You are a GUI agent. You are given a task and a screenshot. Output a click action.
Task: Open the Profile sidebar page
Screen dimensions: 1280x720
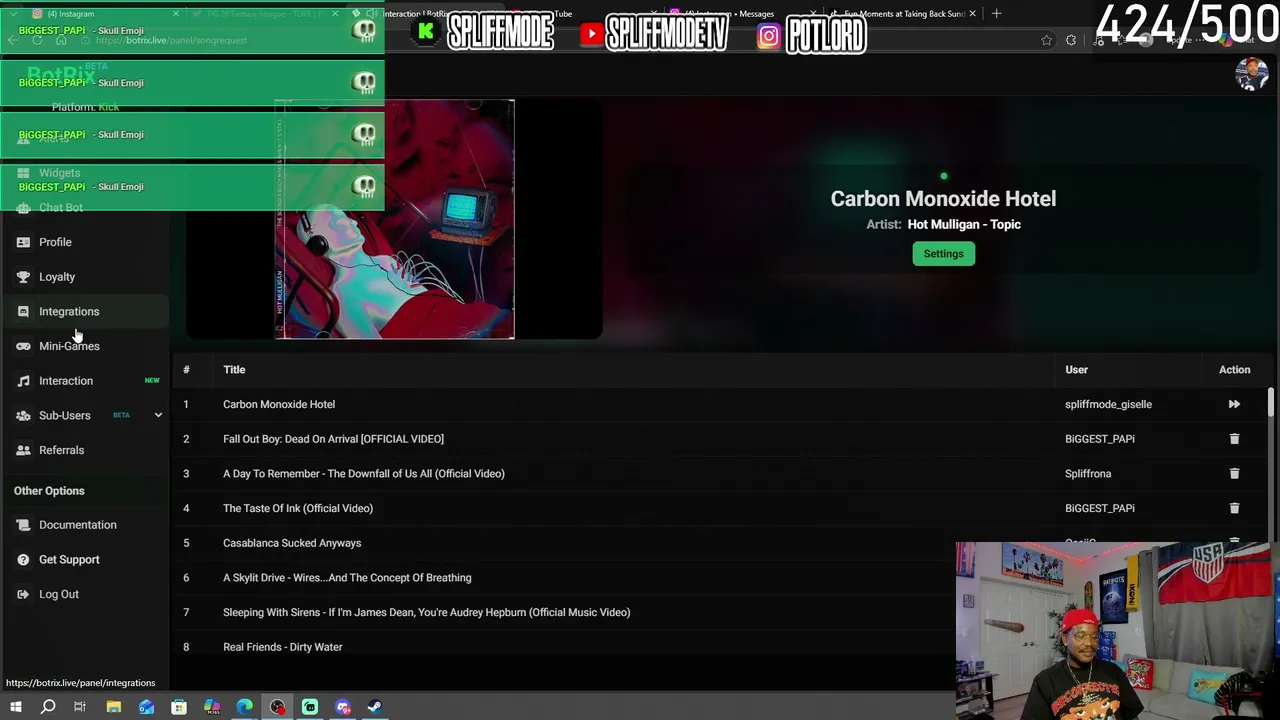(x=55, y=242)
